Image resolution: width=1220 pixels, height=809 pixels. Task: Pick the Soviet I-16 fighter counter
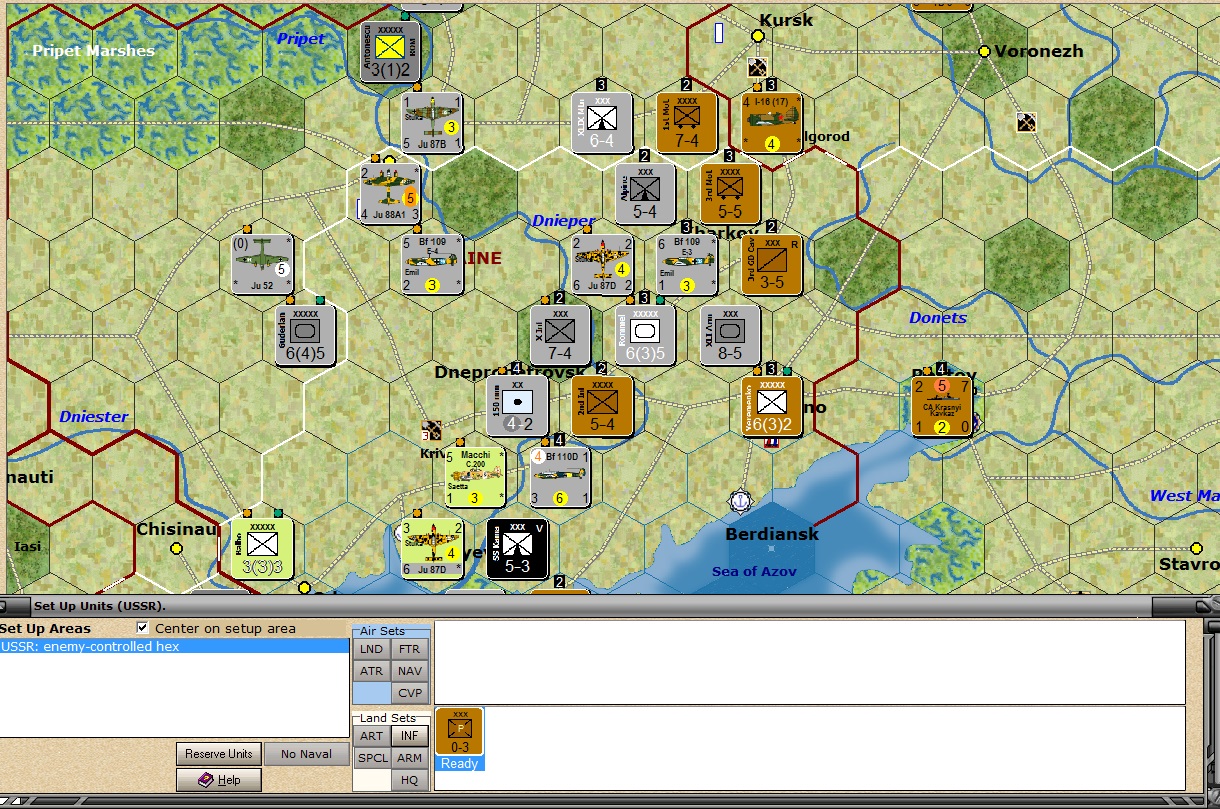click(772, 123)
